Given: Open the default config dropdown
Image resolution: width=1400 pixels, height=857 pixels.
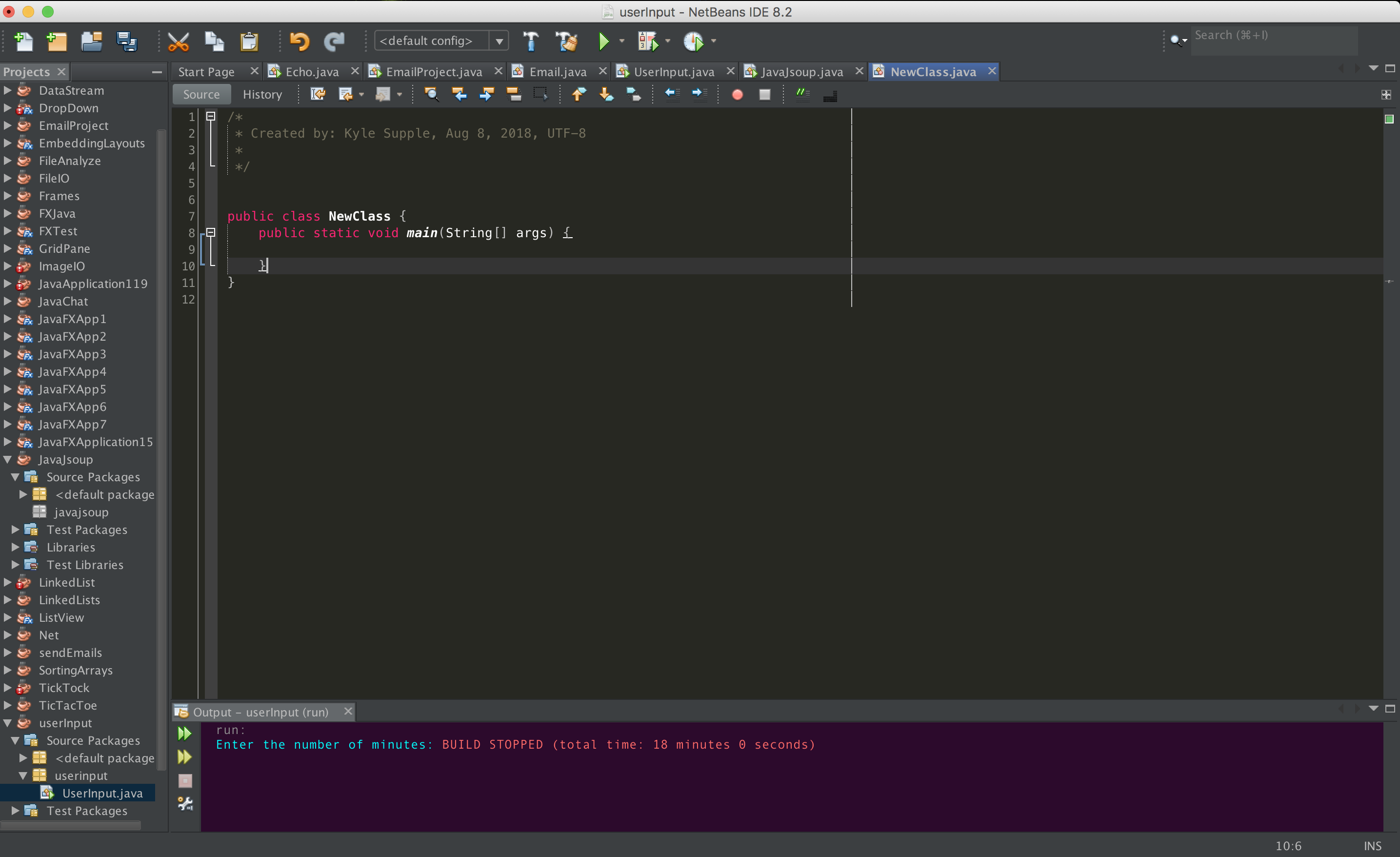Looking at the screenshot, I should tap(500, 41).
